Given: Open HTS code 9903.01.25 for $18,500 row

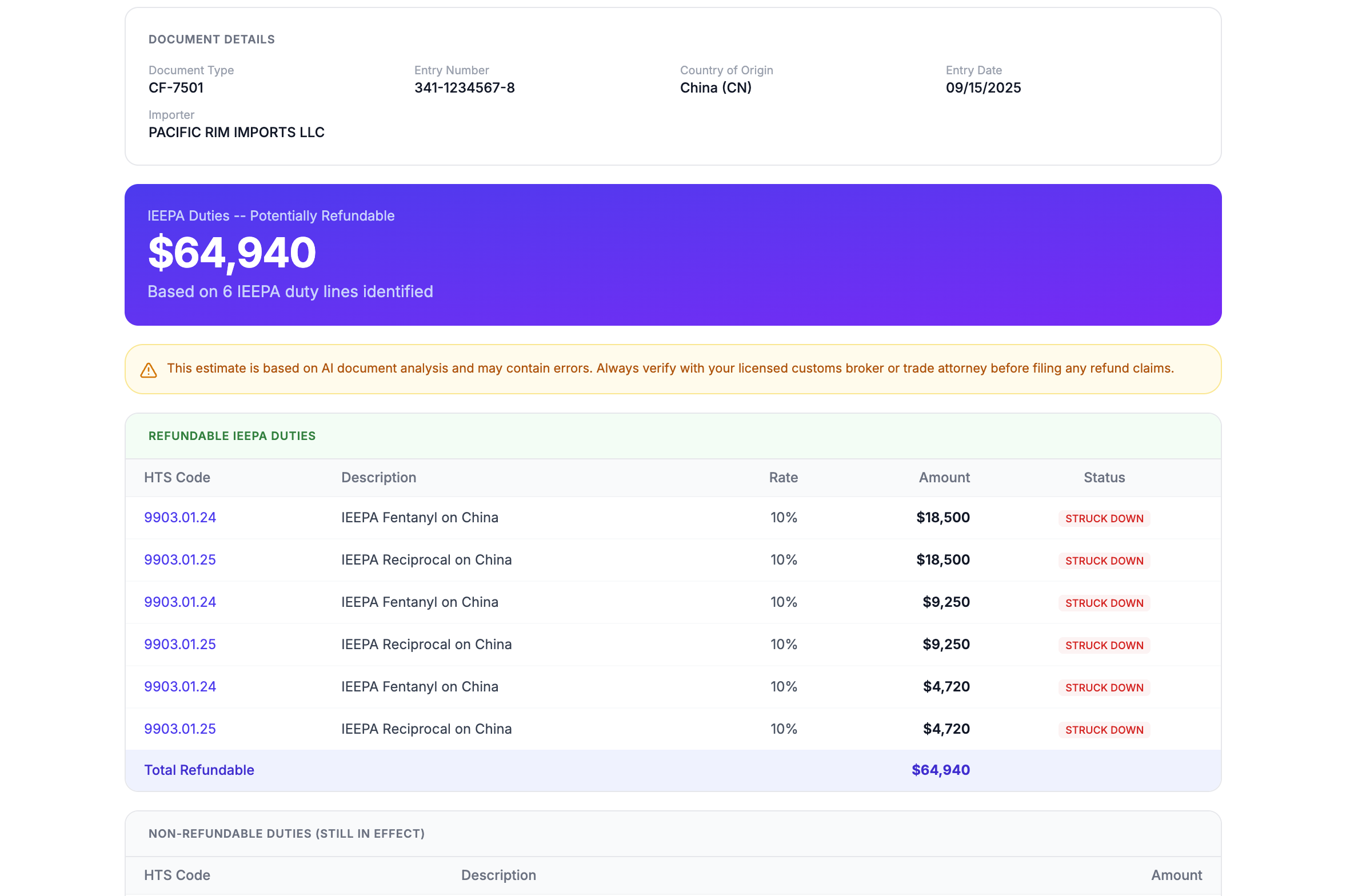Looking at the screenshot, I should (179, 559).
